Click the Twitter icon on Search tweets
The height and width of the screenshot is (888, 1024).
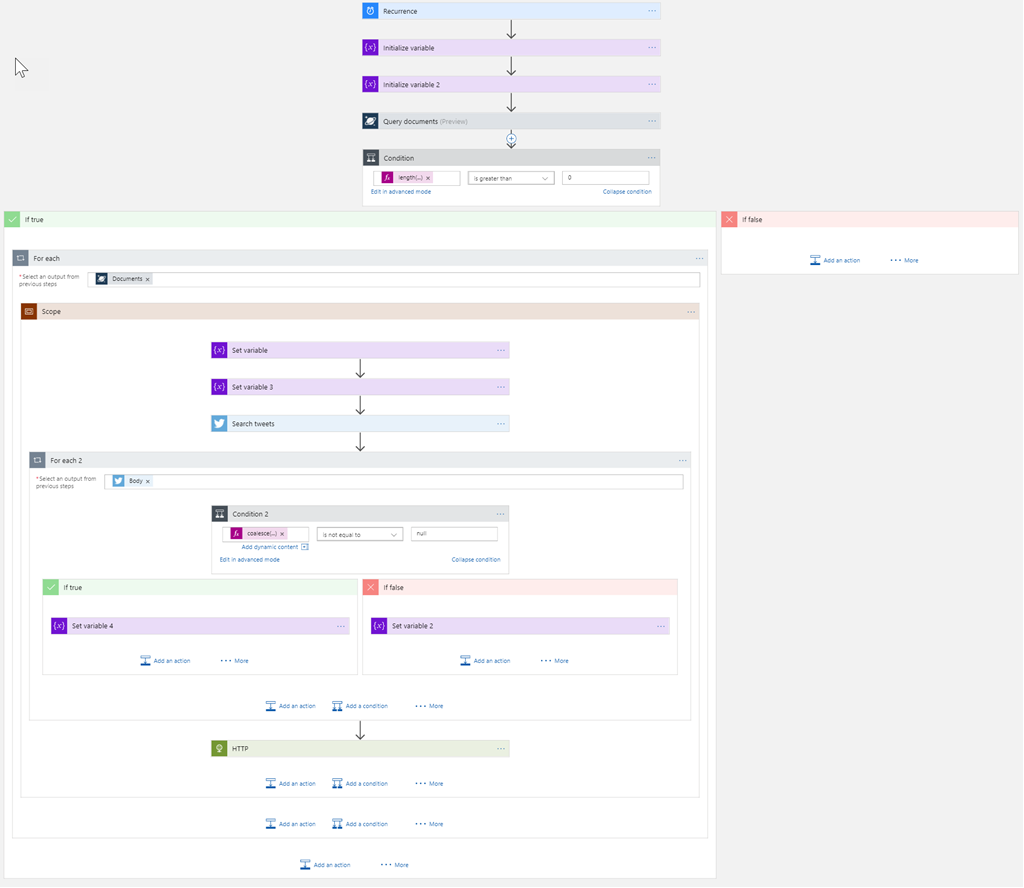tap(218, 423)
